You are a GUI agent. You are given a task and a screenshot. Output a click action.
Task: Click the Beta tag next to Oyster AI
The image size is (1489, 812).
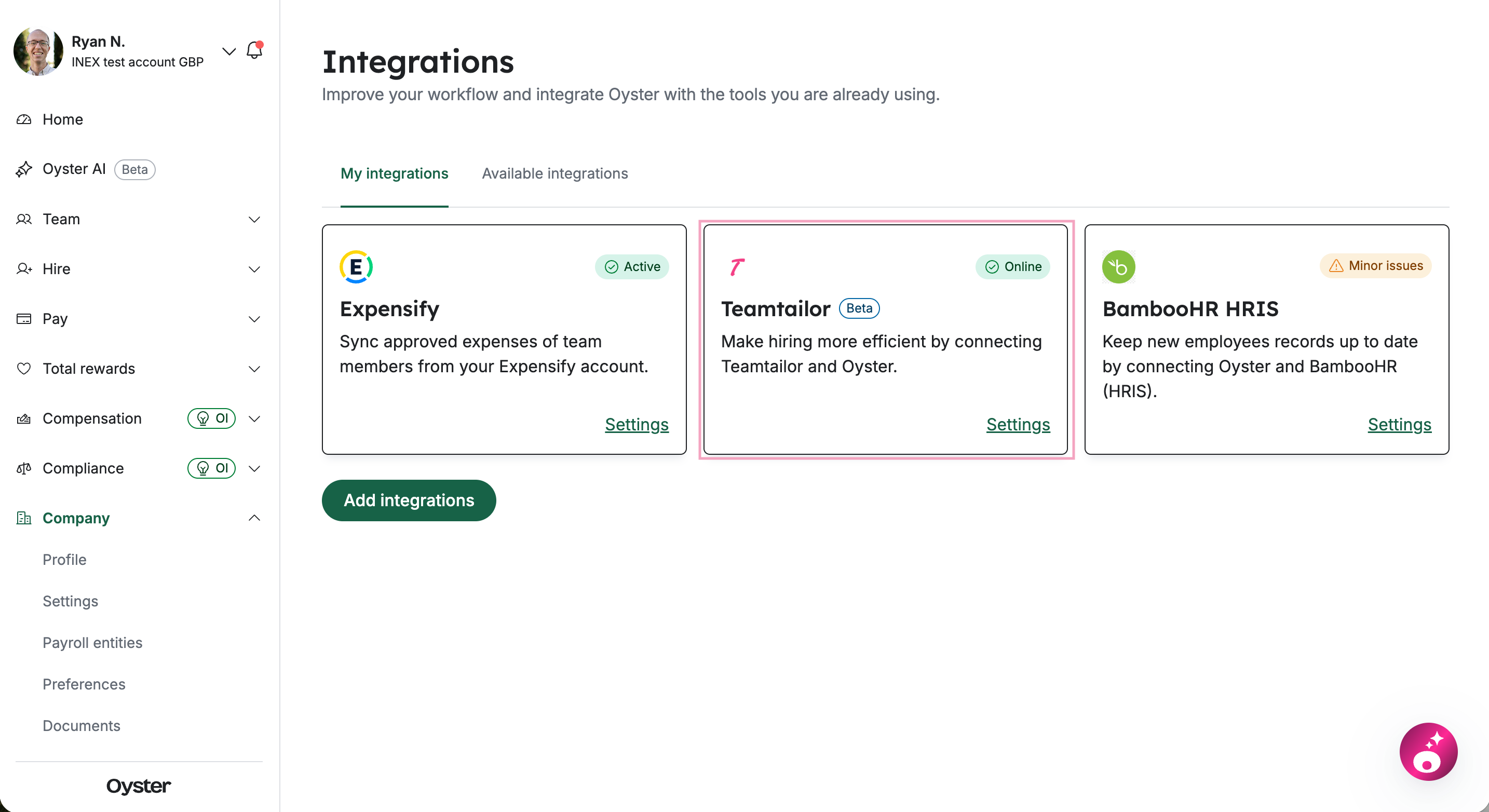click(134, 169)
